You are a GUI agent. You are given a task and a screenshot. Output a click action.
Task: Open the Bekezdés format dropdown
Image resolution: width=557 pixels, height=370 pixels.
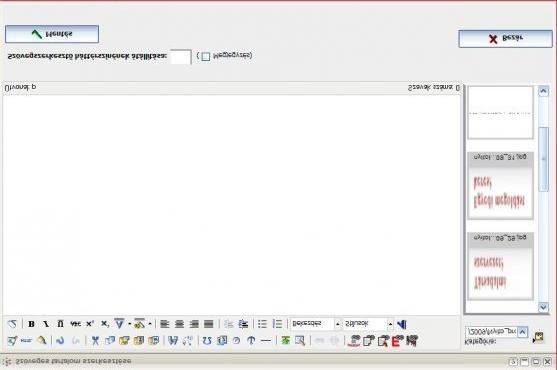tap(315, 324)
